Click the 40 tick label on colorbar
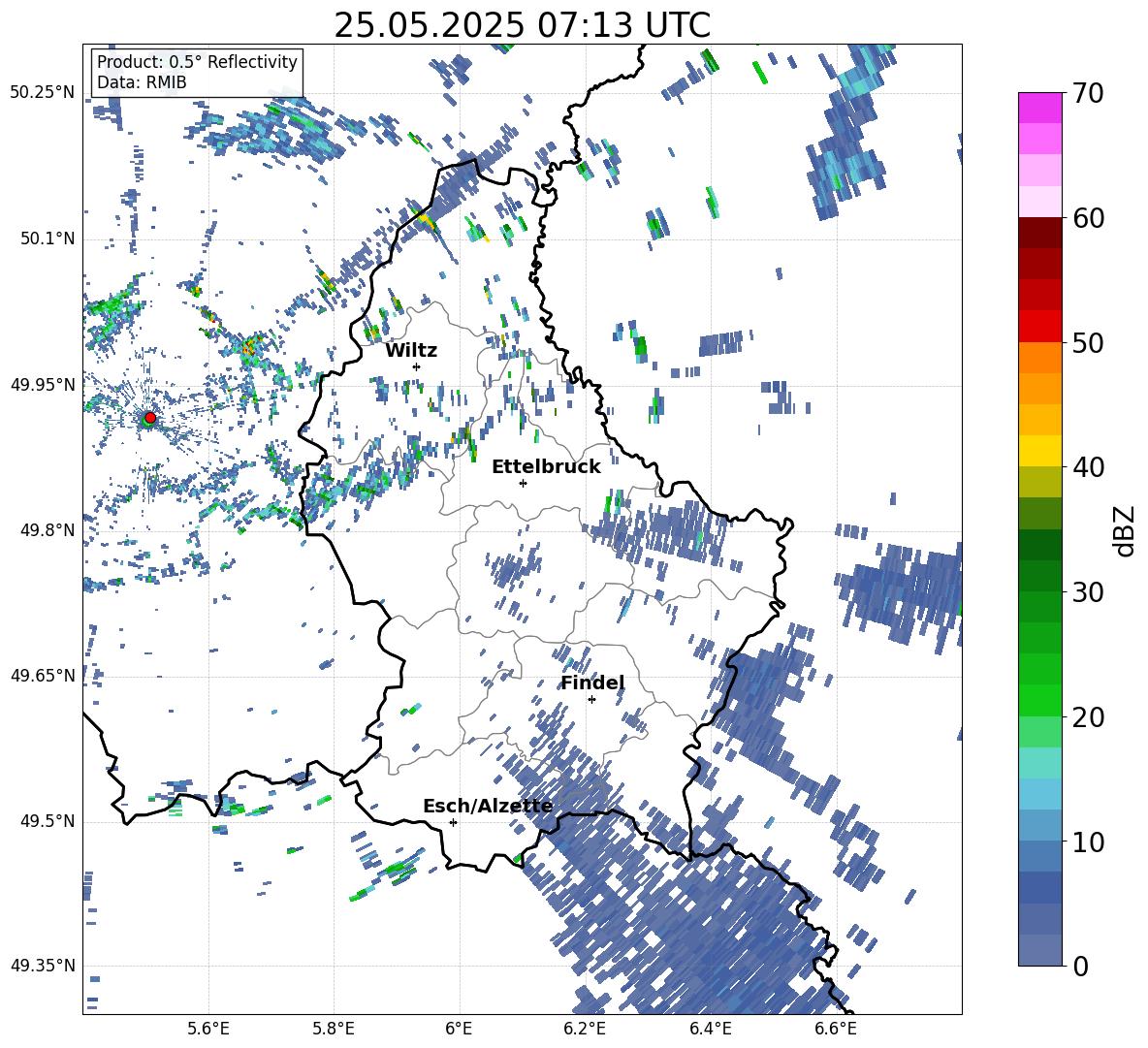The height and width of the screenshot is (1048, 1148). point(1088,467)
